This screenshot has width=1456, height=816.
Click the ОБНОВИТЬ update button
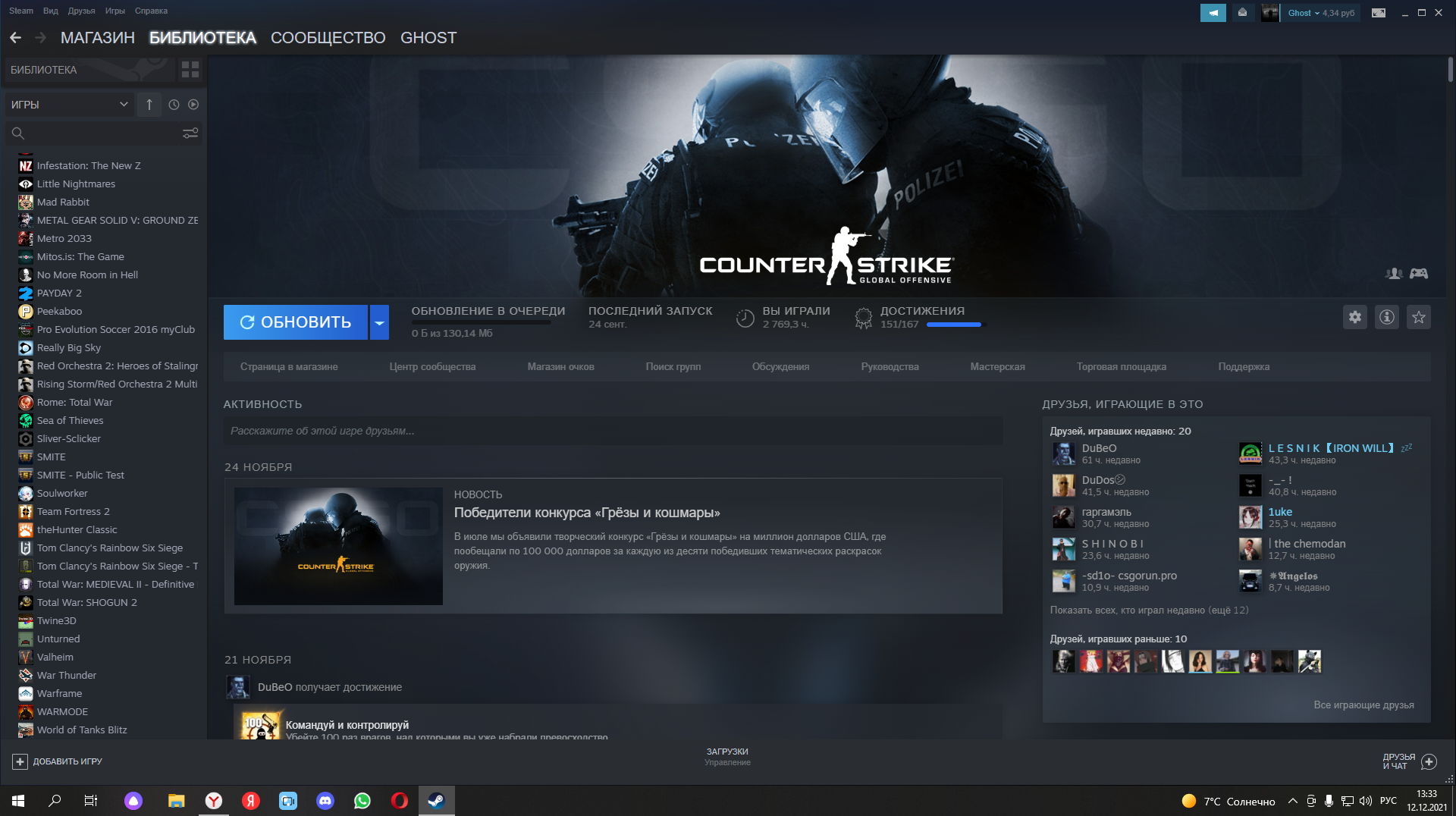pos(296,322)
